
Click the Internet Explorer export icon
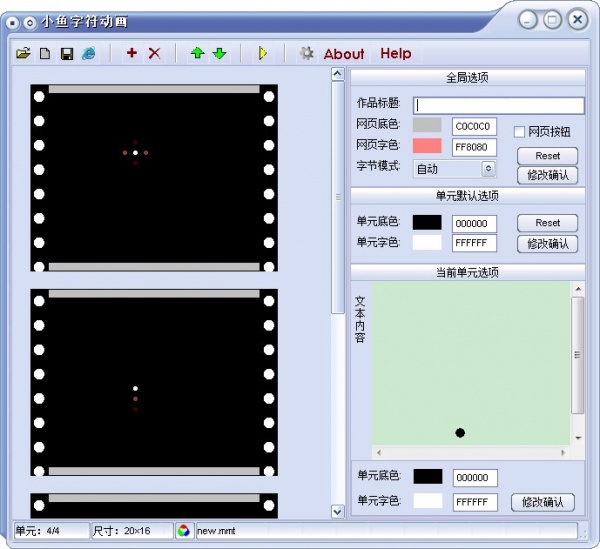pyautogui.click(x=89, y=54)
